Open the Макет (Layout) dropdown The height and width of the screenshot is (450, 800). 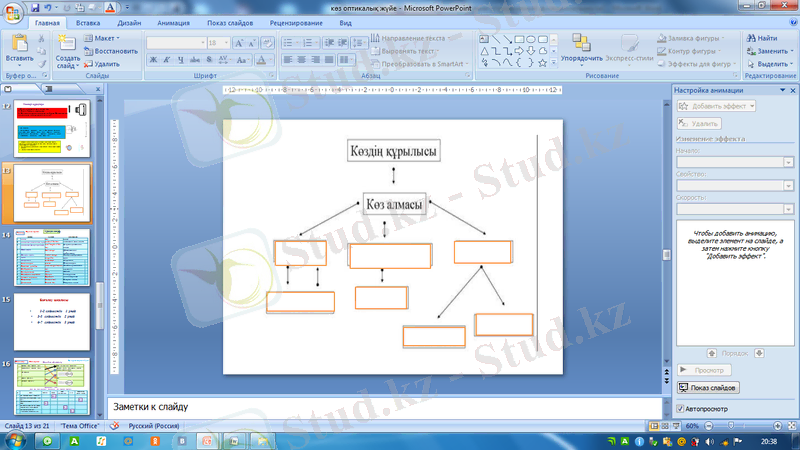click(105, 38)
